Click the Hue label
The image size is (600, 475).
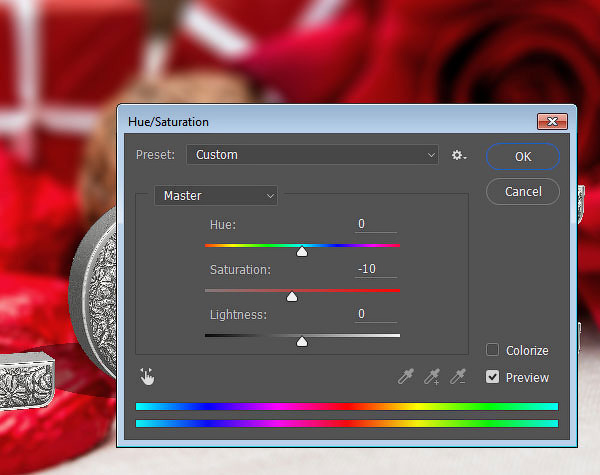point(223,225)
